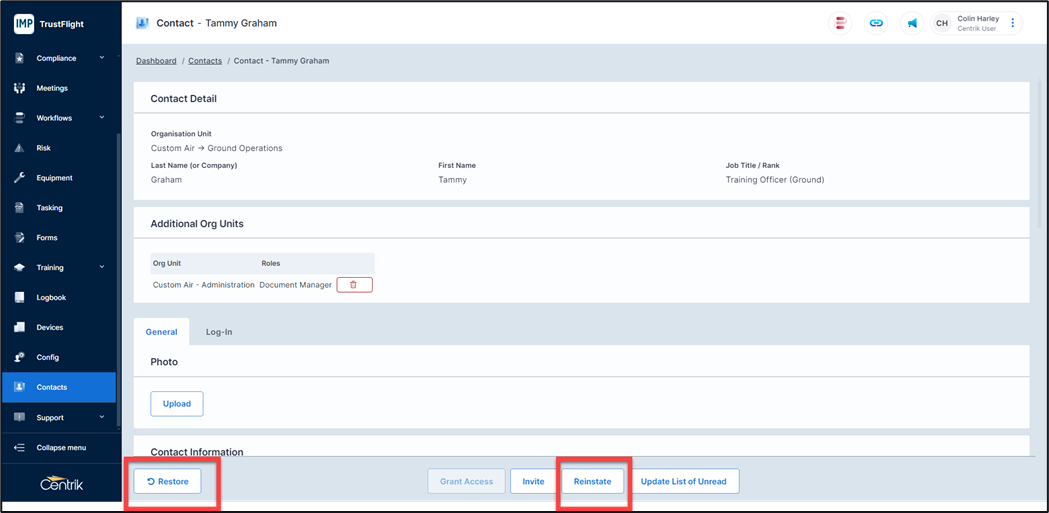The image size is (1049, 513).
Task: Click the Restore button
Action: pyautogui.click(x=168, y=481)
